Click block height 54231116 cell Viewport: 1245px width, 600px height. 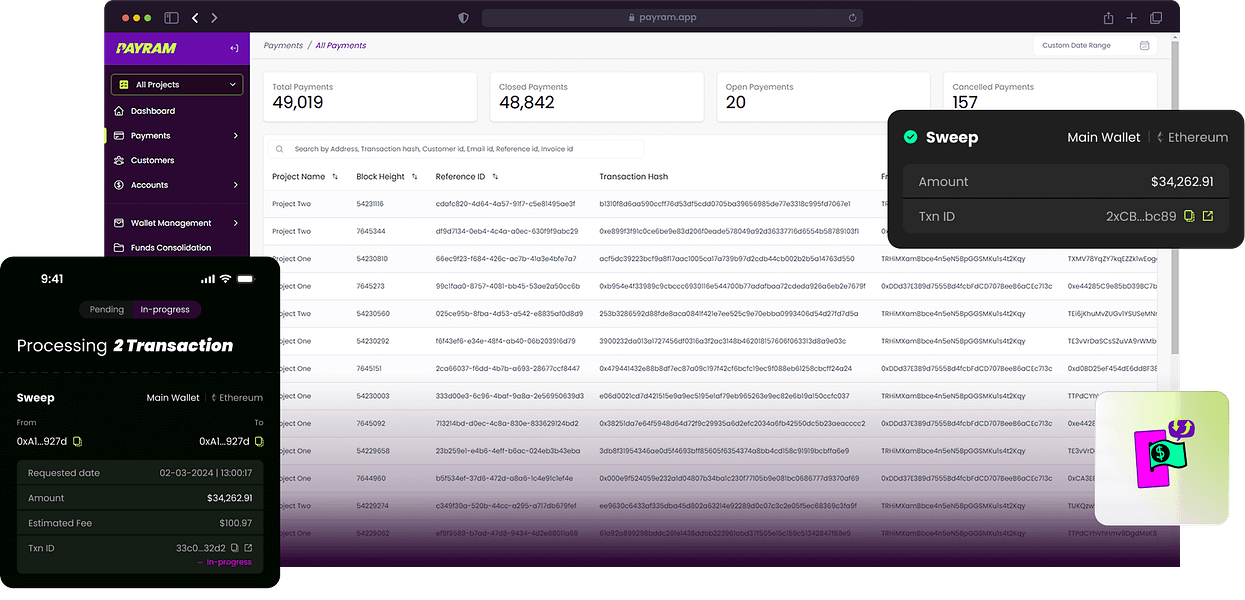point(370,204)
